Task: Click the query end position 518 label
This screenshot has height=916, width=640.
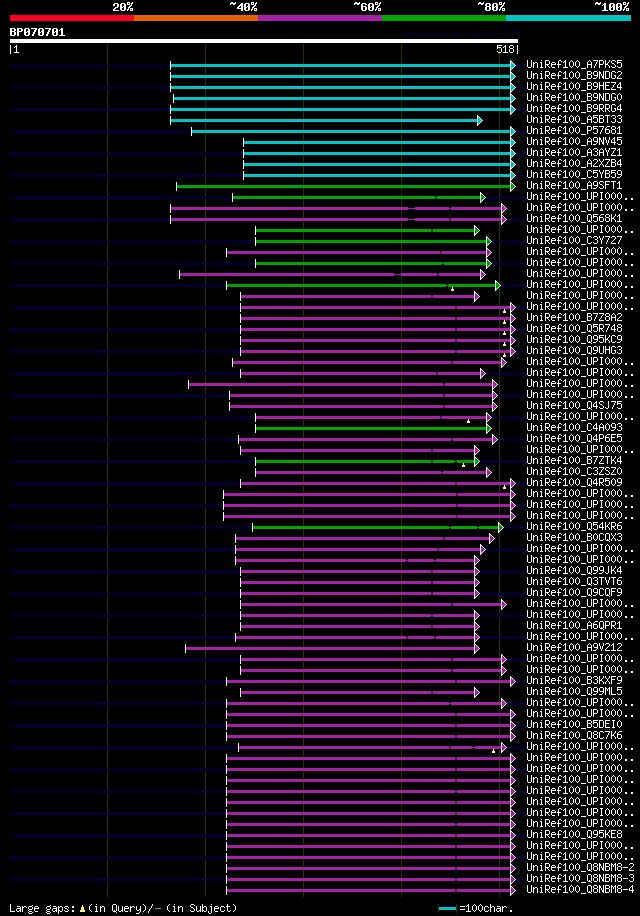Action: [x=505, y=50]
